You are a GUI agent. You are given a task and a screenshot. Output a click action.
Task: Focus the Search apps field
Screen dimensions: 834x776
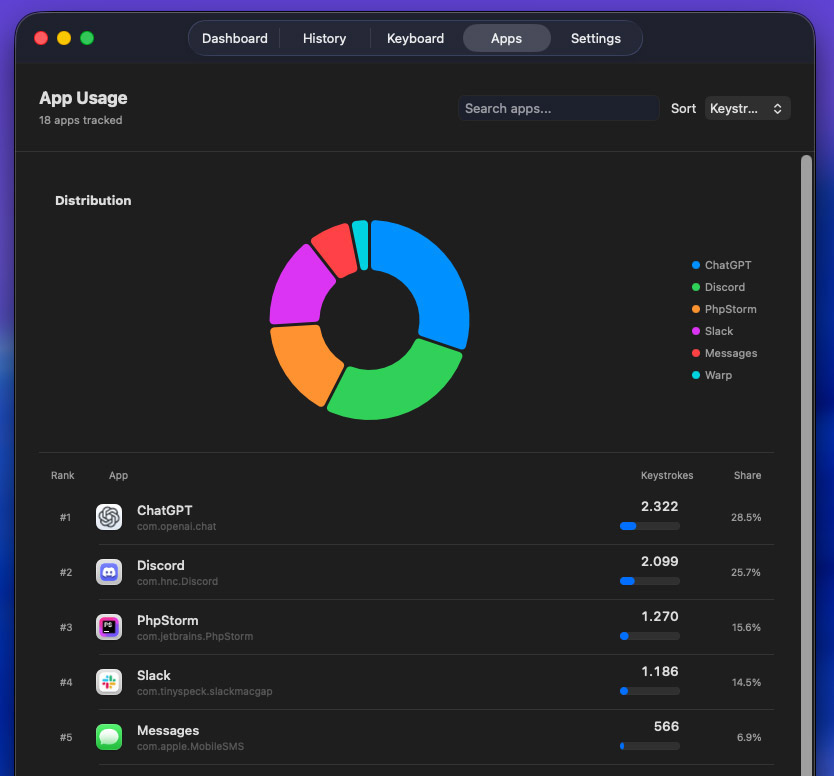click(558, 109)
